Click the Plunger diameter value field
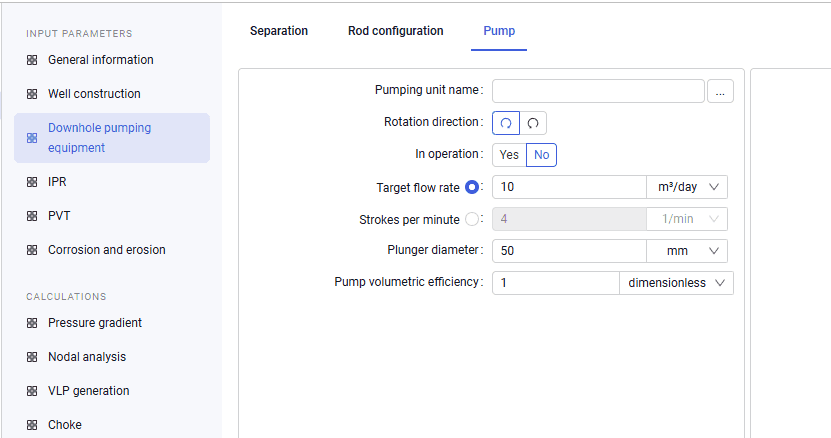This screenshot has height=438, width=831. tap(569, 251)
